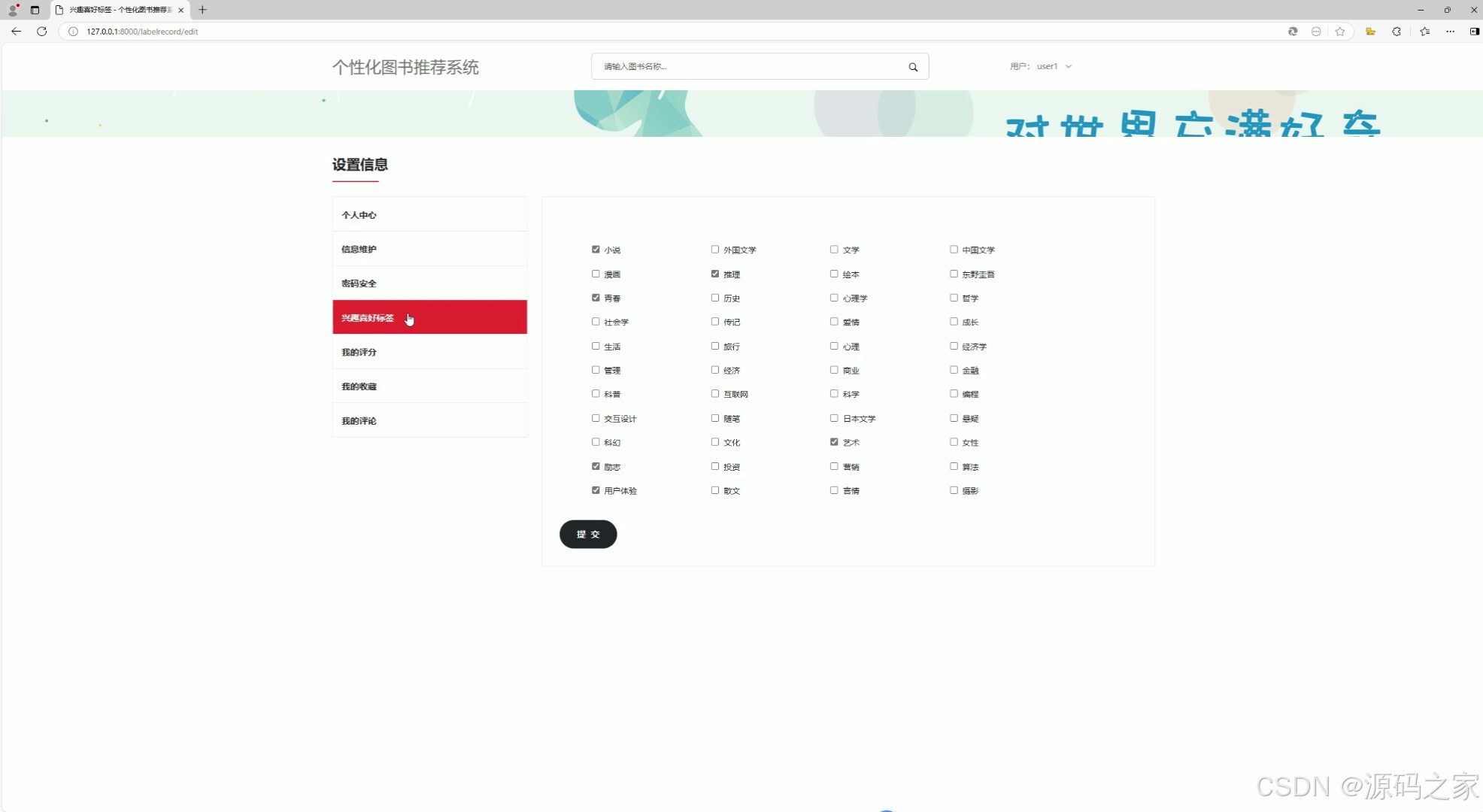Click the 个性化图书推荐系统 site title link
Image resolution: width=1483 pixels, height=812 pixels.
[405, 68]
